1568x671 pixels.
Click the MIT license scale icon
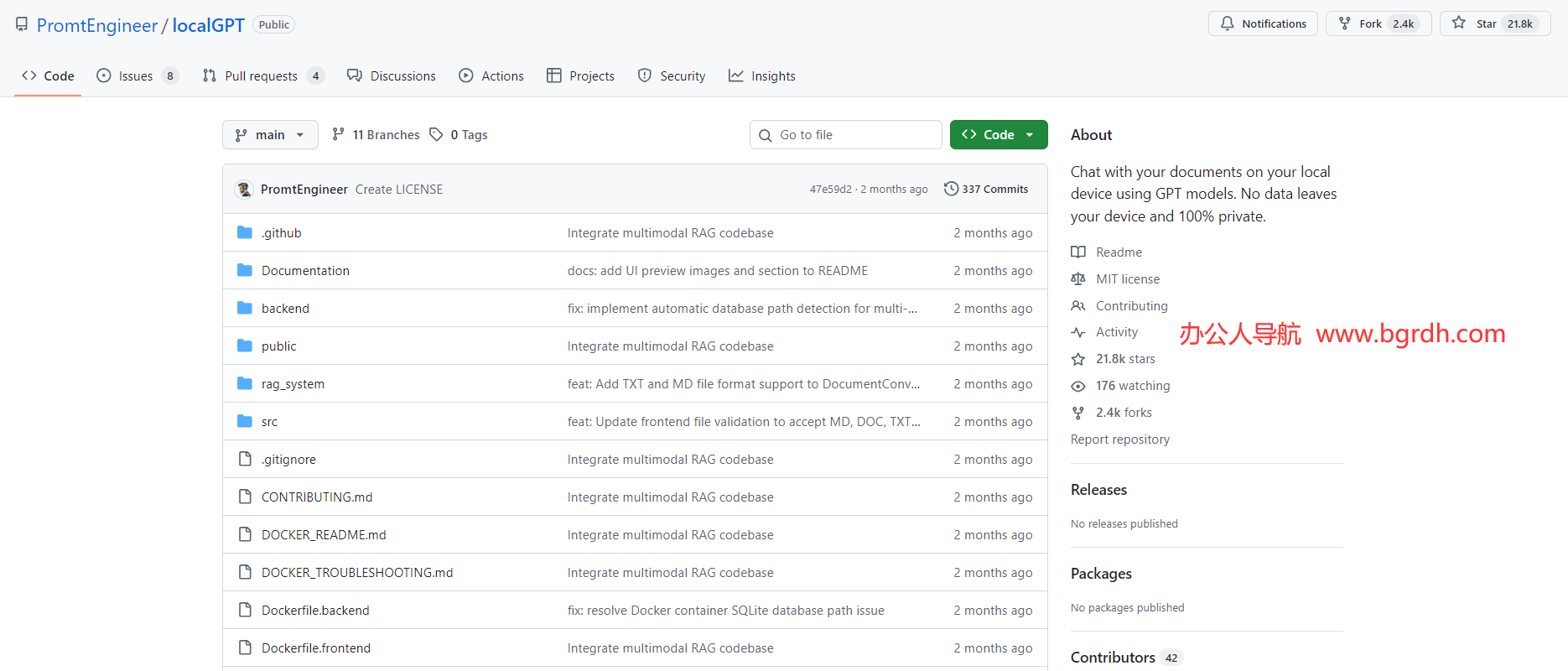pos(1078,278)
